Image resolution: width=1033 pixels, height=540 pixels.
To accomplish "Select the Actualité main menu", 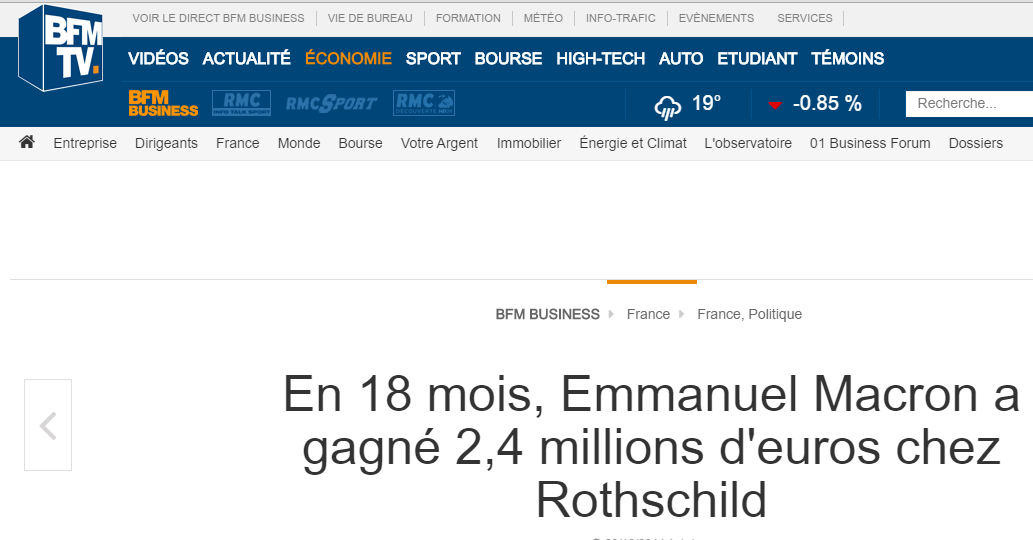I will coord(246,59).
